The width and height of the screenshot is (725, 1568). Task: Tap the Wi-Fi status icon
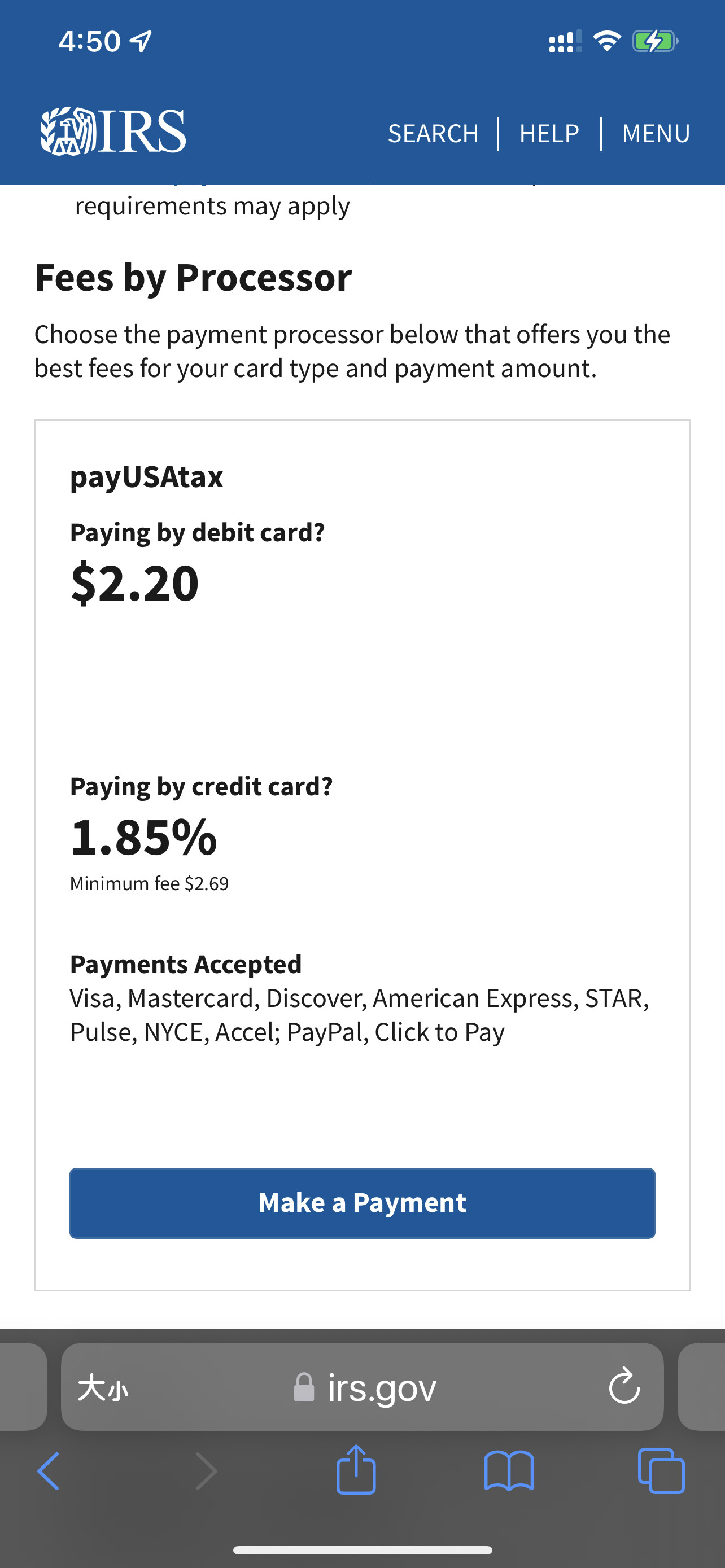coord(606,41)
